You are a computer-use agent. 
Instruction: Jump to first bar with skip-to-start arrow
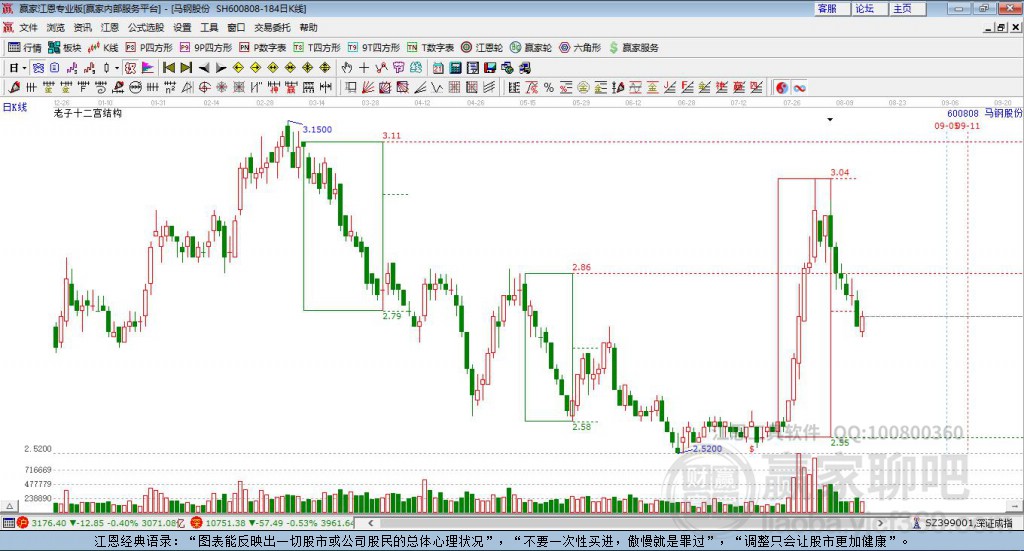168,68
